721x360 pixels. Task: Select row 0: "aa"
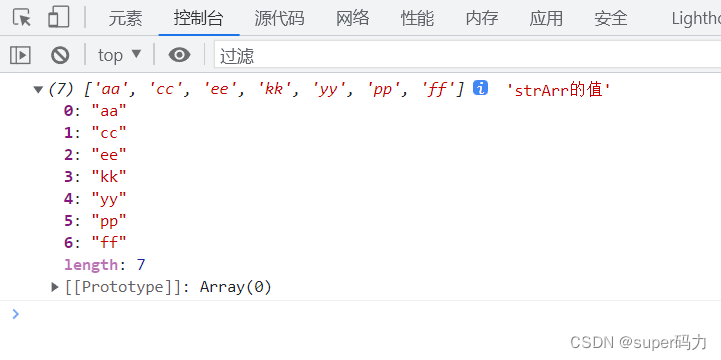[x=95, y=111]
